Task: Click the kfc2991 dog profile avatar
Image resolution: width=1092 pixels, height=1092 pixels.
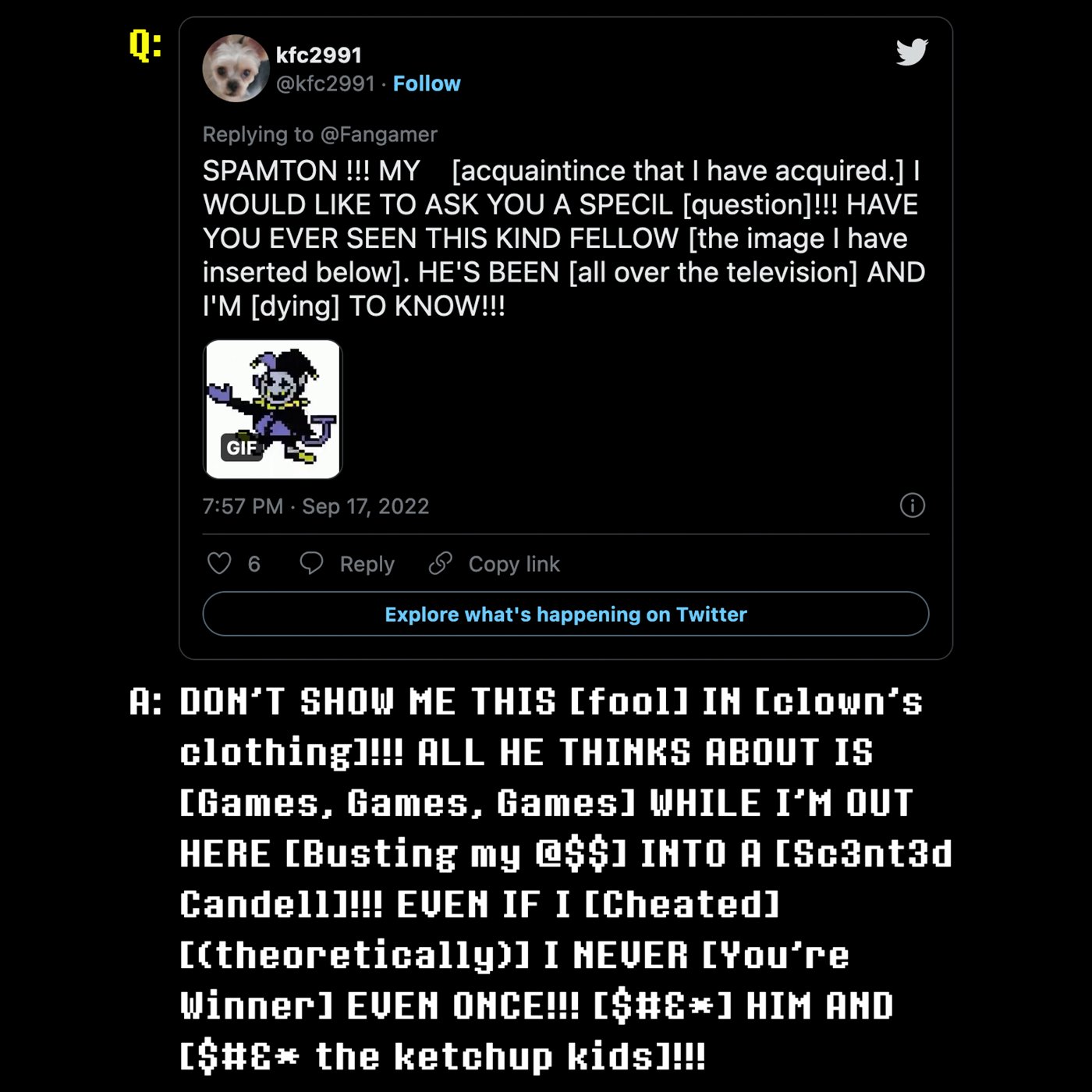Action: coord(236,69)
